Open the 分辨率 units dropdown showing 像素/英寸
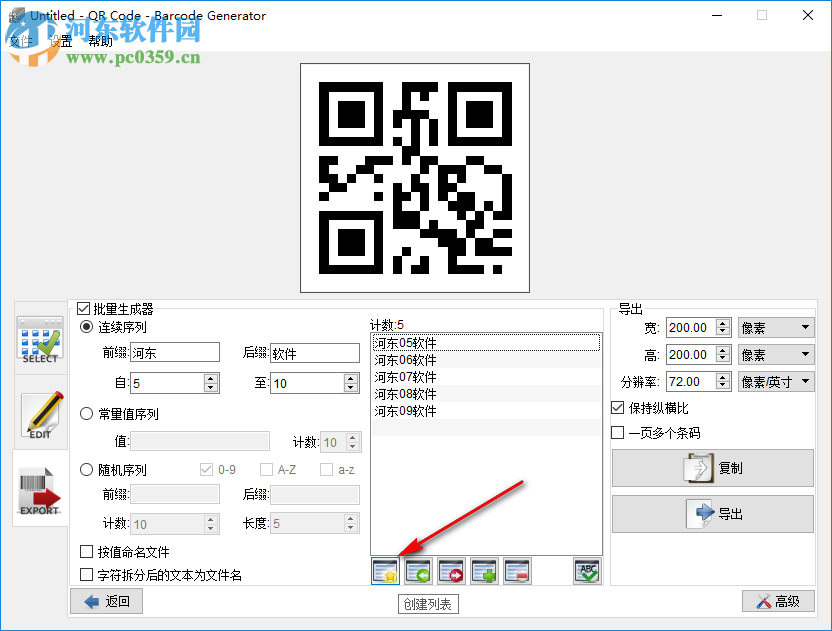 (x=776, y=381)
